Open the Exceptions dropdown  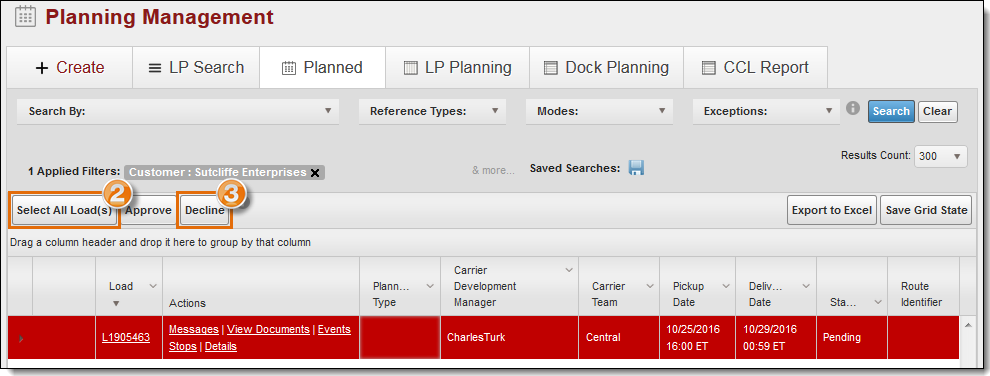coord(766,111)
